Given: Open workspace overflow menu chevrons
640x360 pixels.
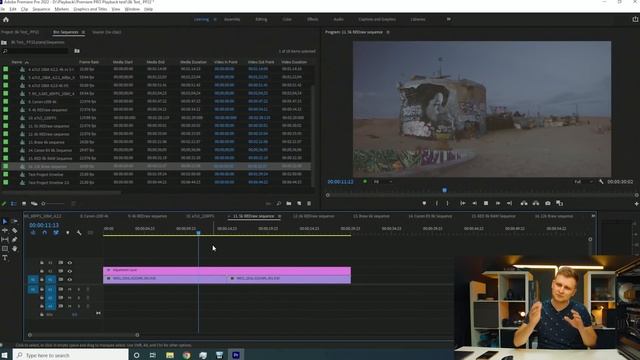Looking at the screenshot, I should [x=449, y=19].
